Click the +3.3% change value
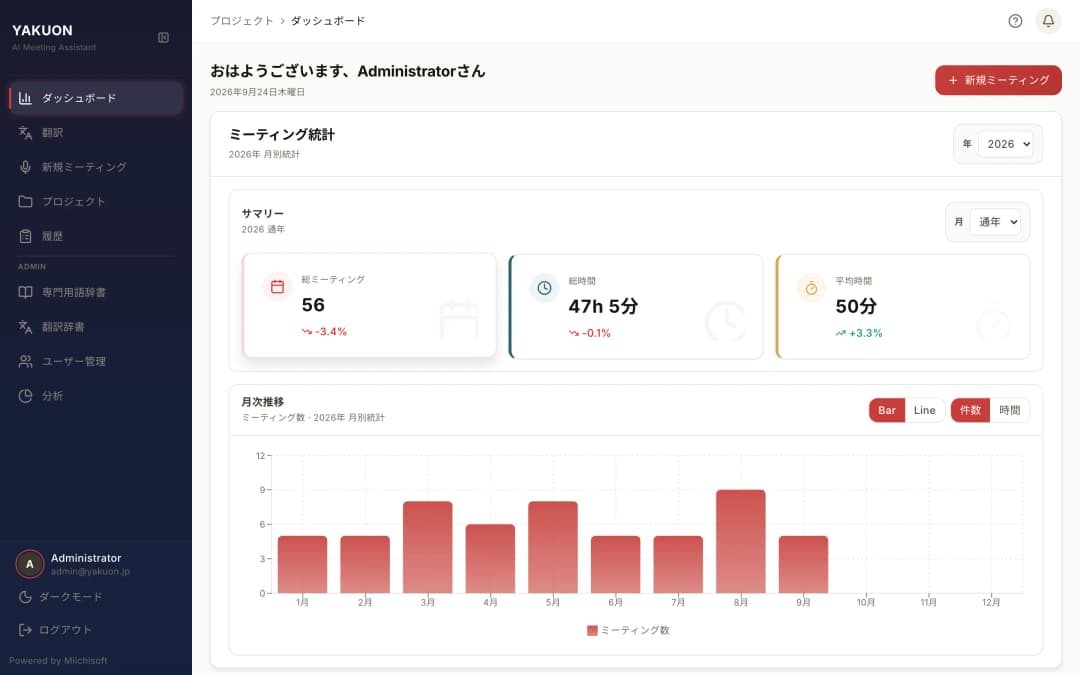1080x675 pixels. click(x=865, y=333)
